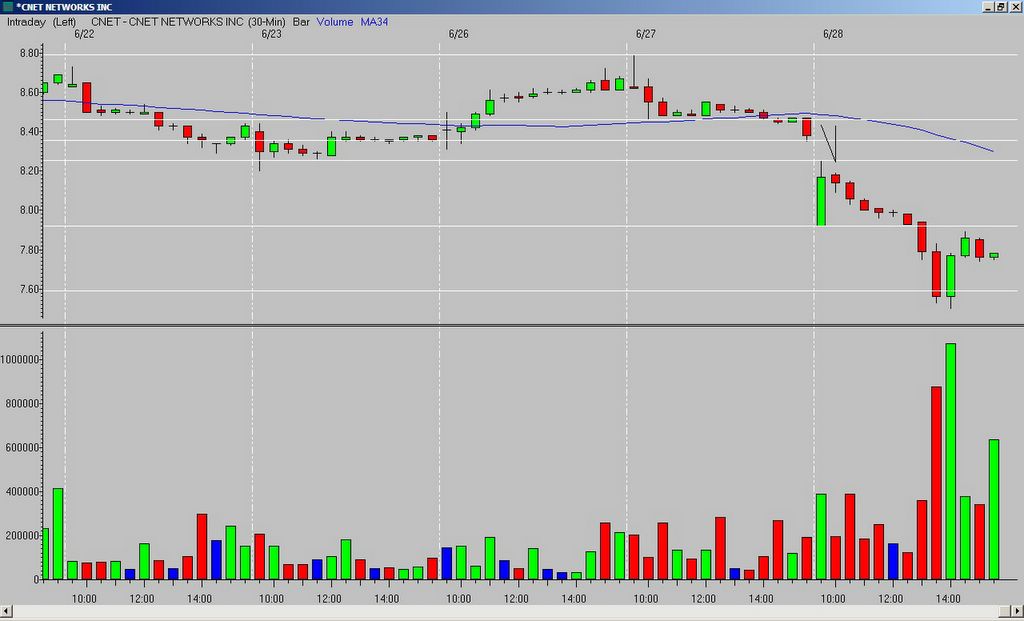Click the 'Bar' chart type label

301,22
